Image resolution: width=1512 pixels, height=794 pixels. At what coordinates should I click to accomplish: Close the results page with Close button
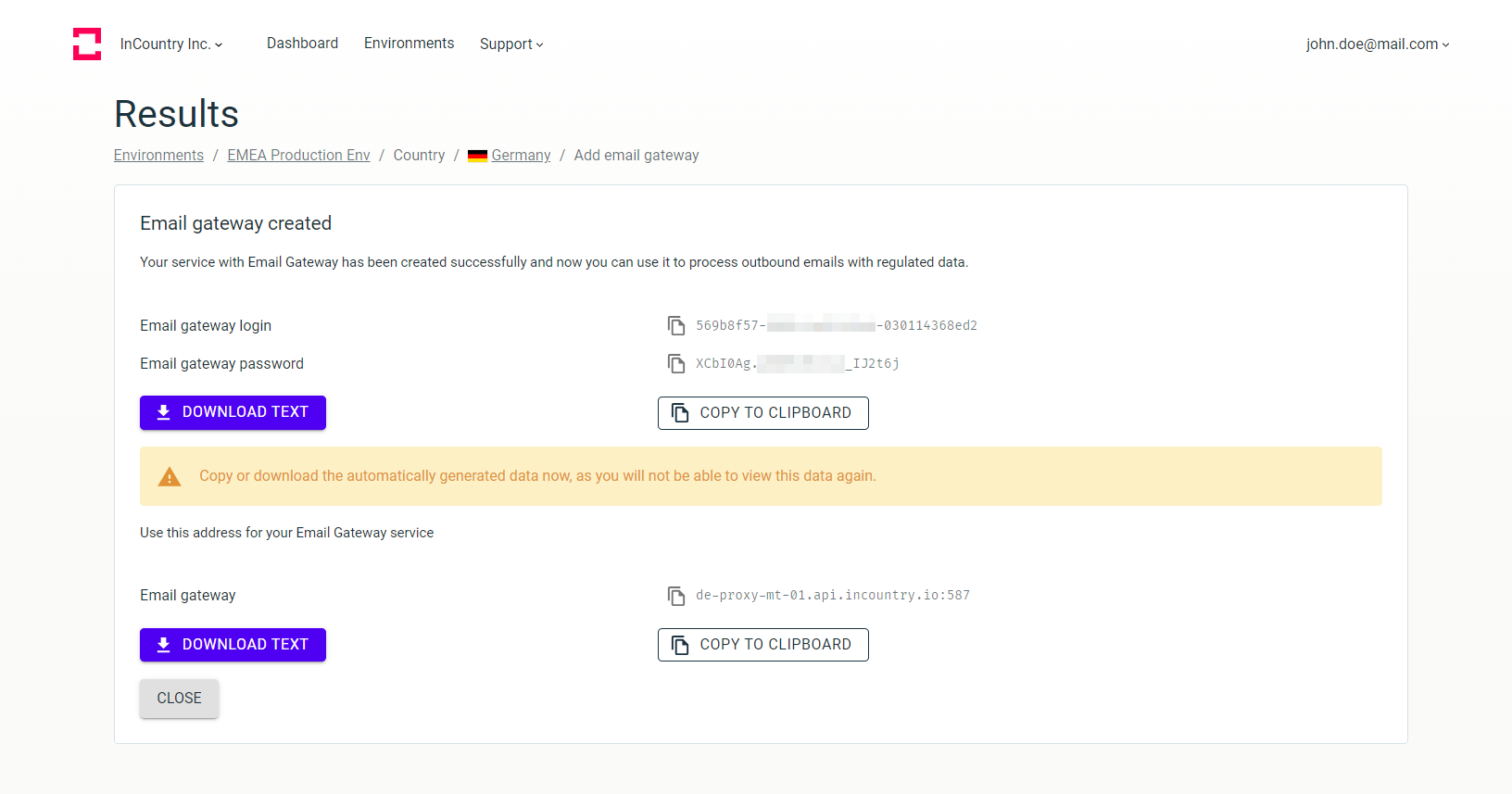tap(179, 699)
